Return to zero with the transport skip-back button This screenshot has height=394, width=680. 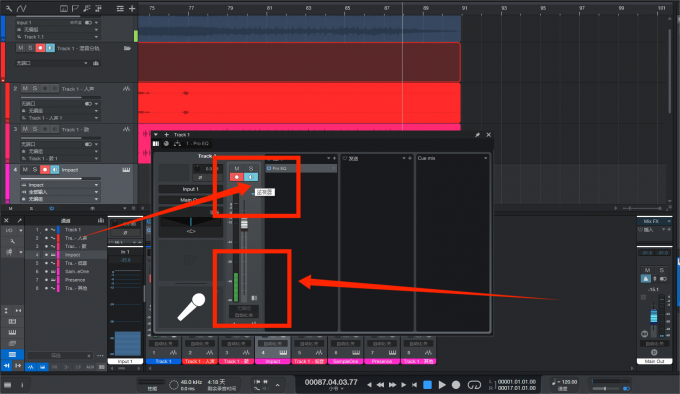414,384
